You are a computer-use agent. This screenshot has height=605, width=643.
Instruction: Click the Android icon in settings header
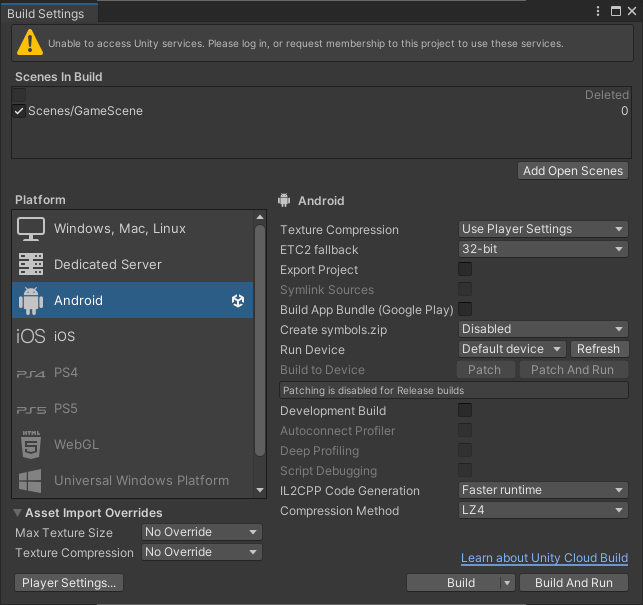284,200
